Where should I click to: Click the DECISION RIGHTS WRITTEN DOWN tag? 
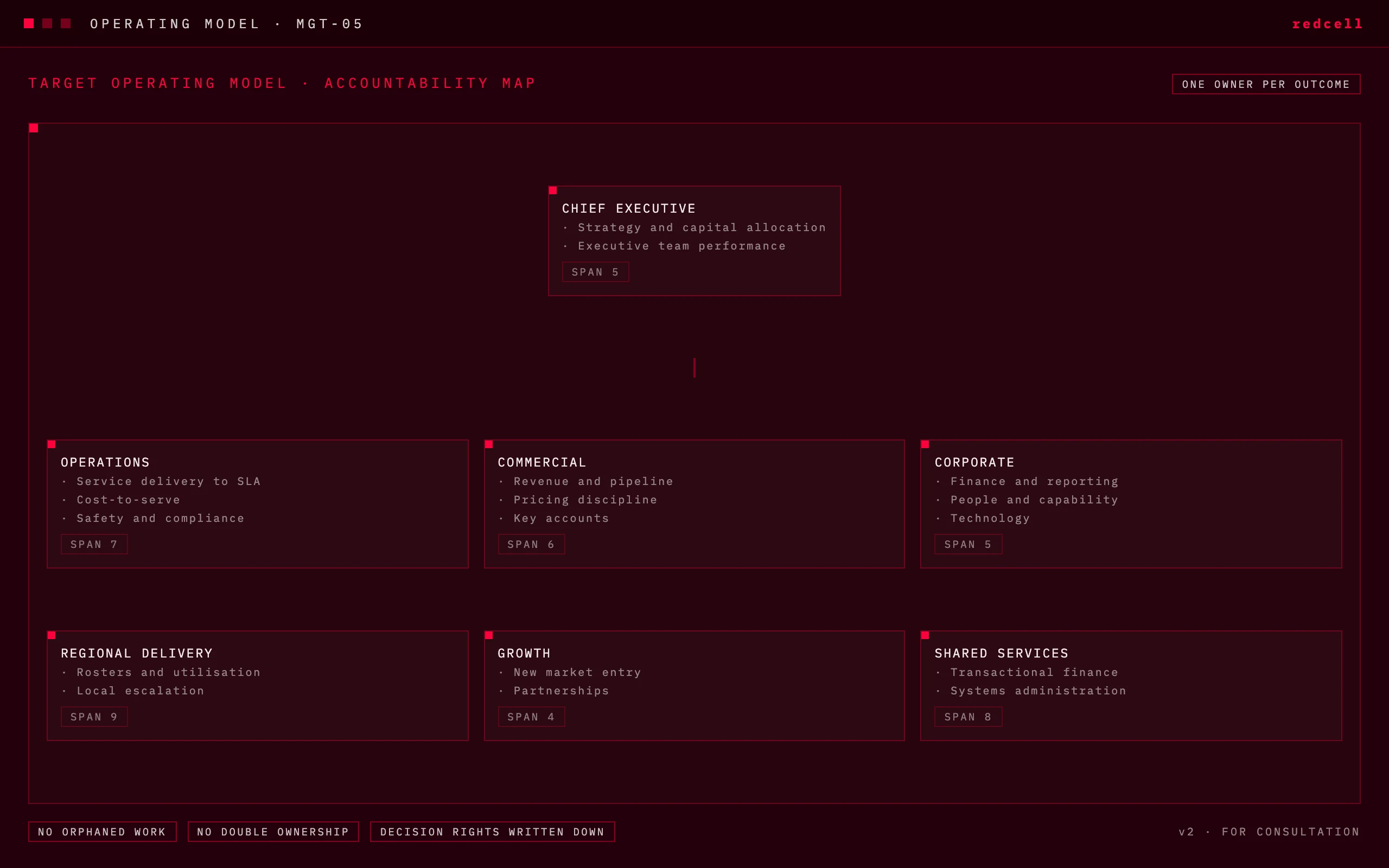[x=493, y=832]
